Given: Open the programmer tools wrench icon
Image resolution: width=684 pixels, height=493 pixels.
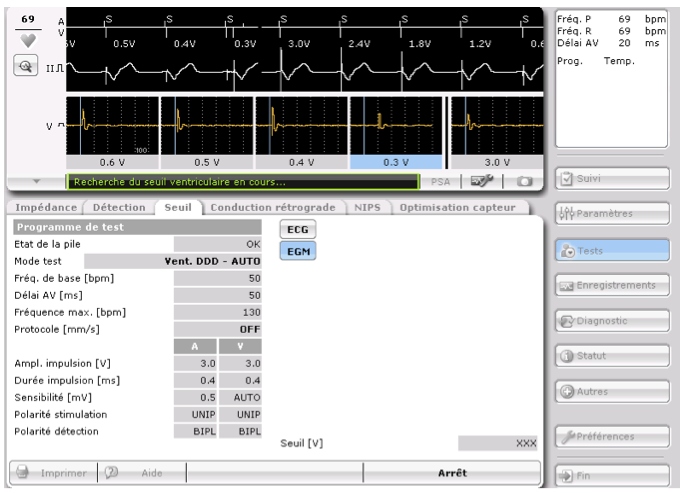Looking at the screenshot, I should (x=482, y=183).
